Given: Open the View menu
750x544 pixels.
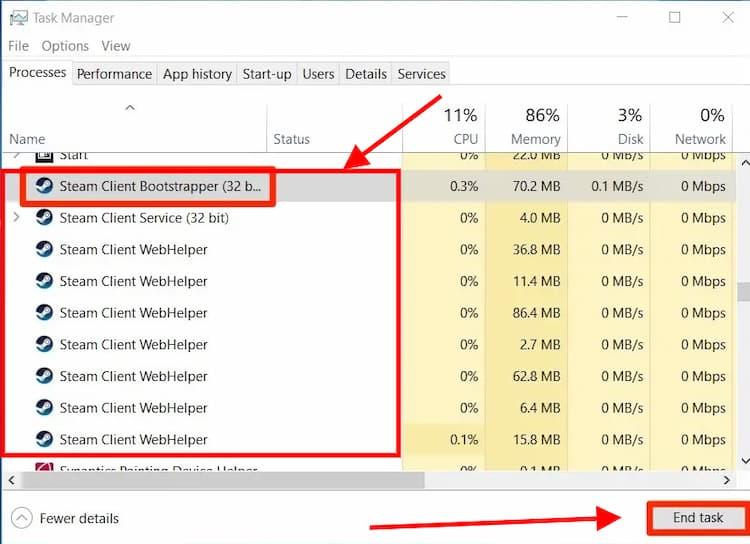Looking at the screenshot, I should coord(116,46).
